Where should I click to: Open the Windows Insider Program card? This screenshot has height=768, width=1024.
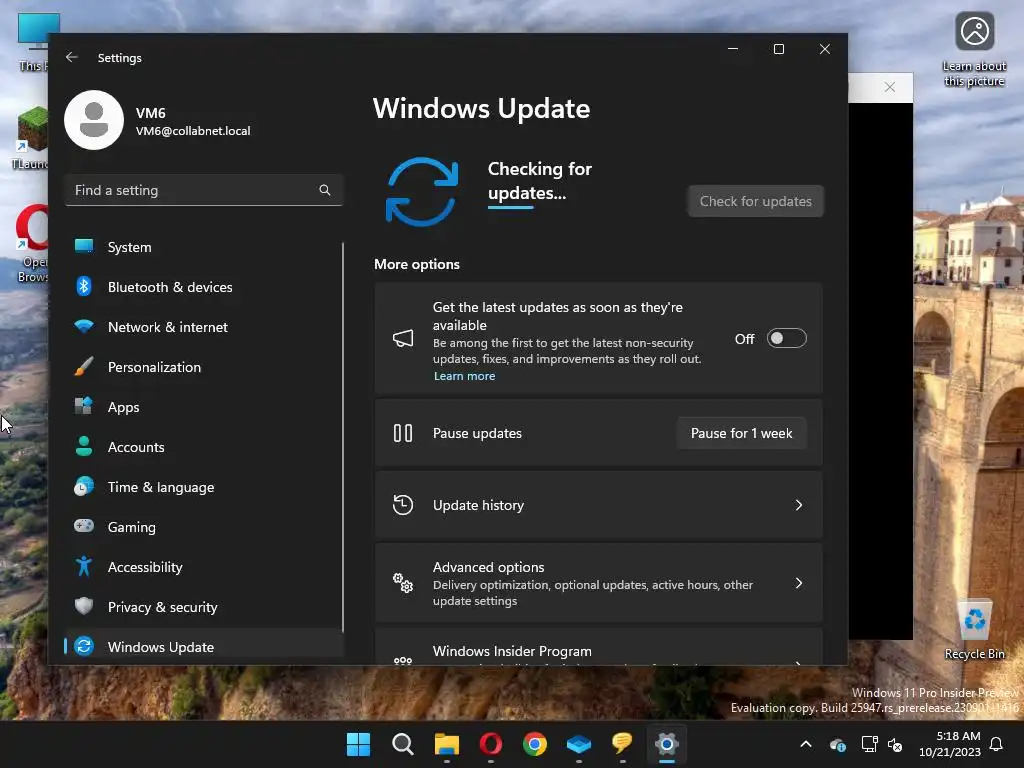(x=598, y=647)
